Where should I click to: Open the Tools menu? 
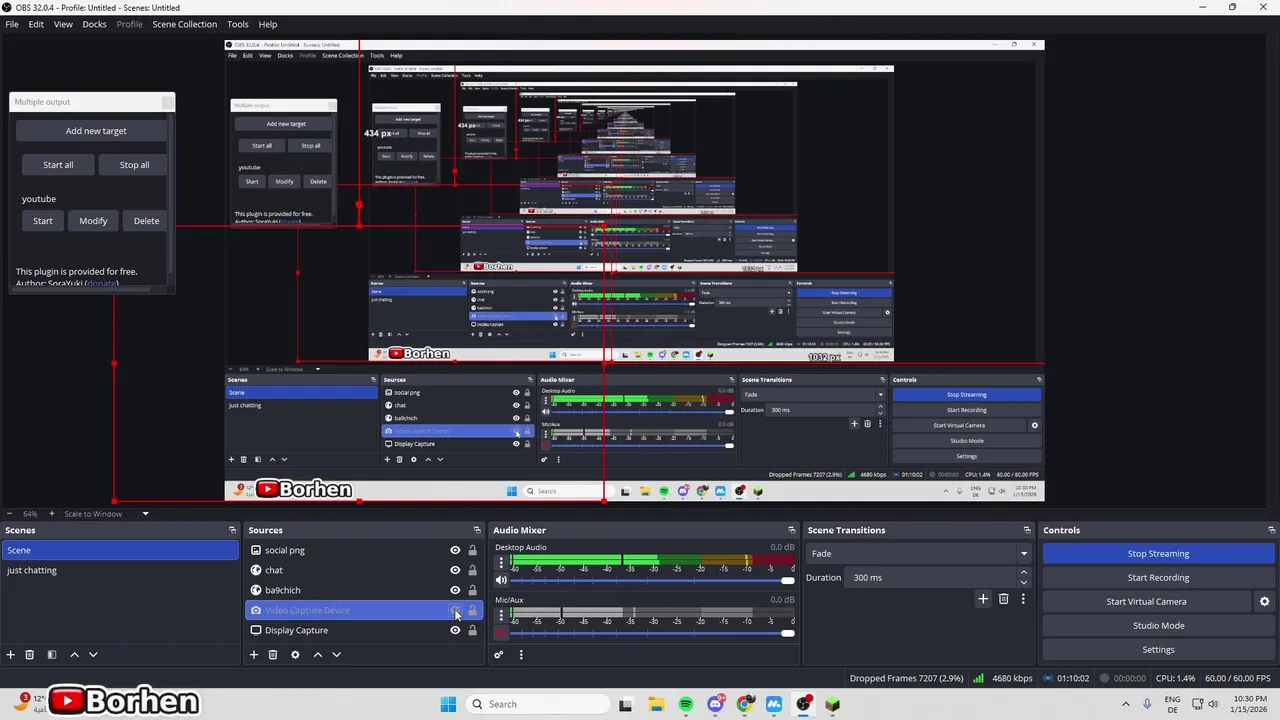(238, 24)
